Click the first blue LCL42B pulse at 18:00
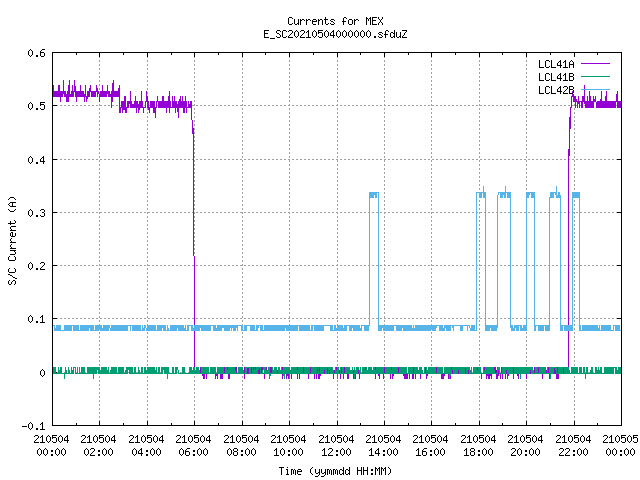The image size is (640, 480). coord(481,260)
